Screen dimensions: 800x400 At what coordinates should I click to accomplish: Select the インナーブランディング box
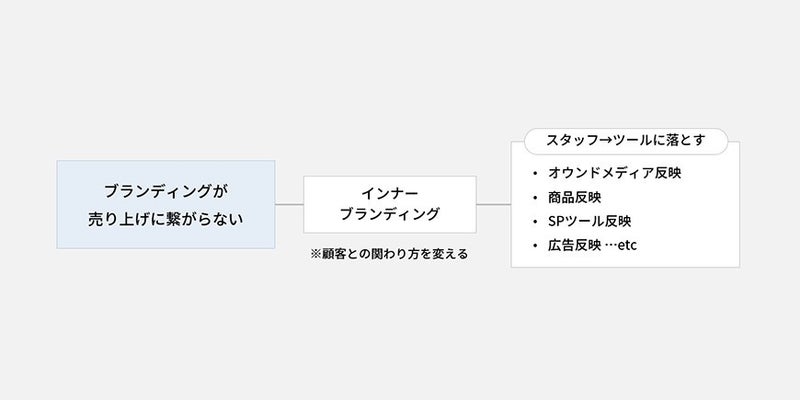pyautogui.click(x=390, y=205)
